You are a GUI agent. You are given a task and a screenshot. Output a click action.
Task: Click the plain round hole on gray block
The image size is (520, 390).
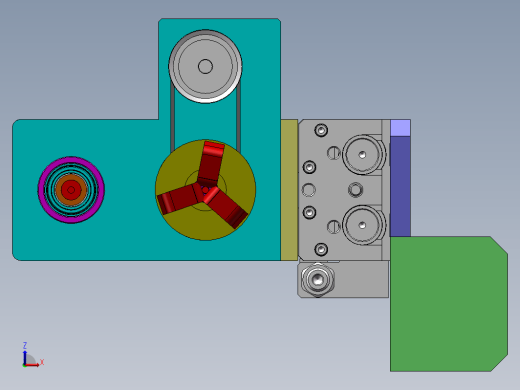tap(309, 190)
